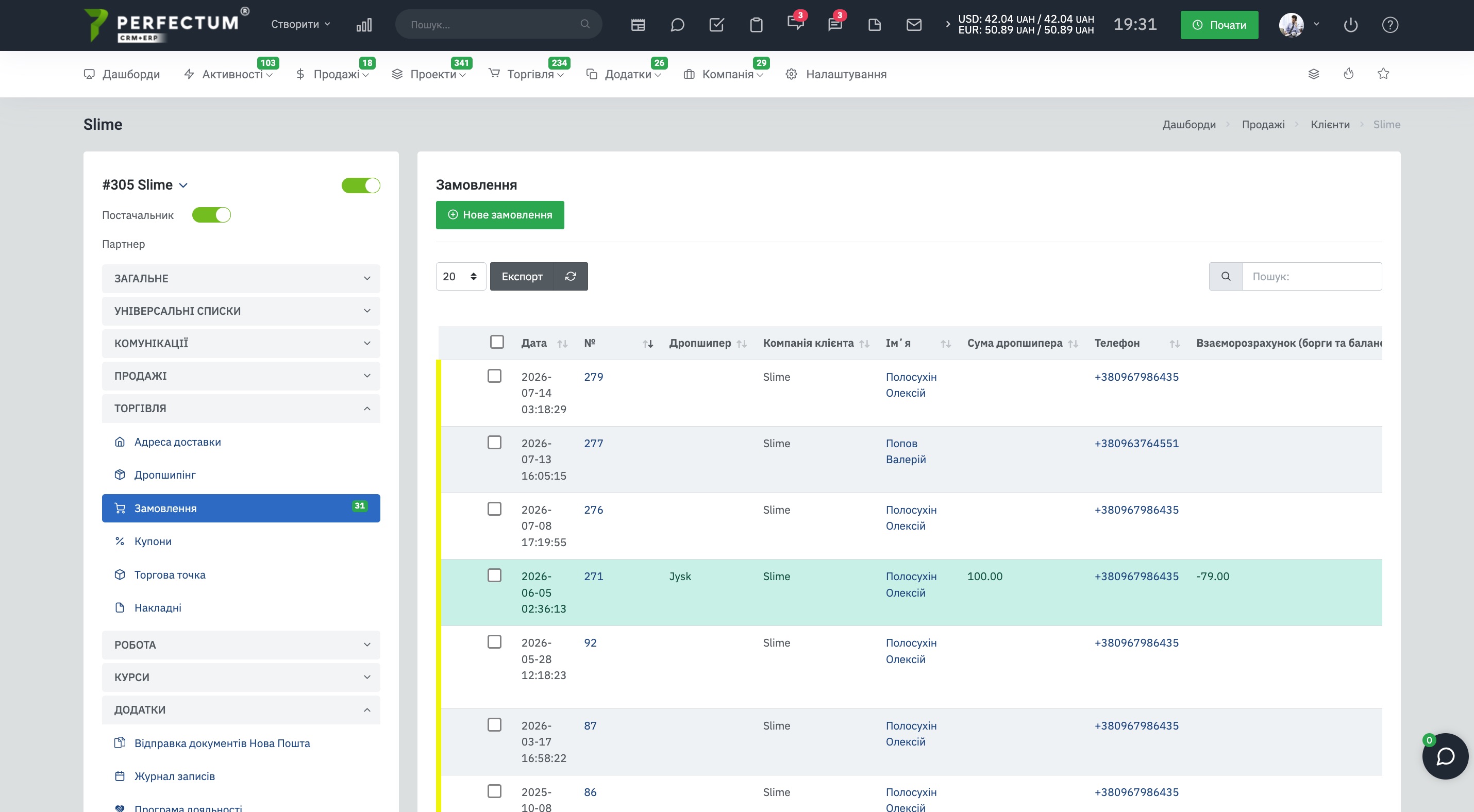The height and width of the screenshot is (812, 1474).
Task: Click the search magnifier in top search bar
Action: (x=585, y=24)
